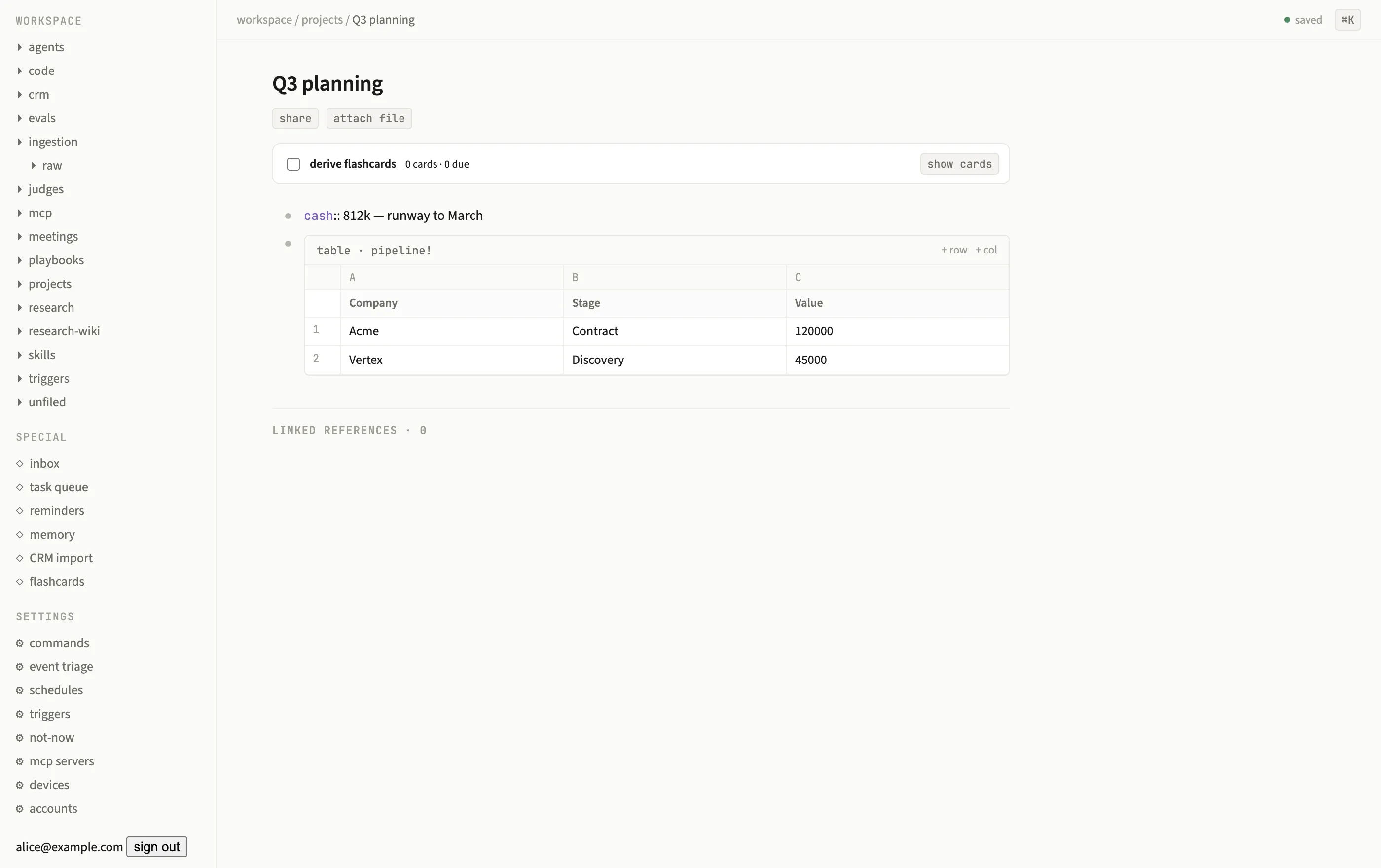Click the memory diamond icon
Viewport: 1381px width, 868px height.
pos(20,534)
